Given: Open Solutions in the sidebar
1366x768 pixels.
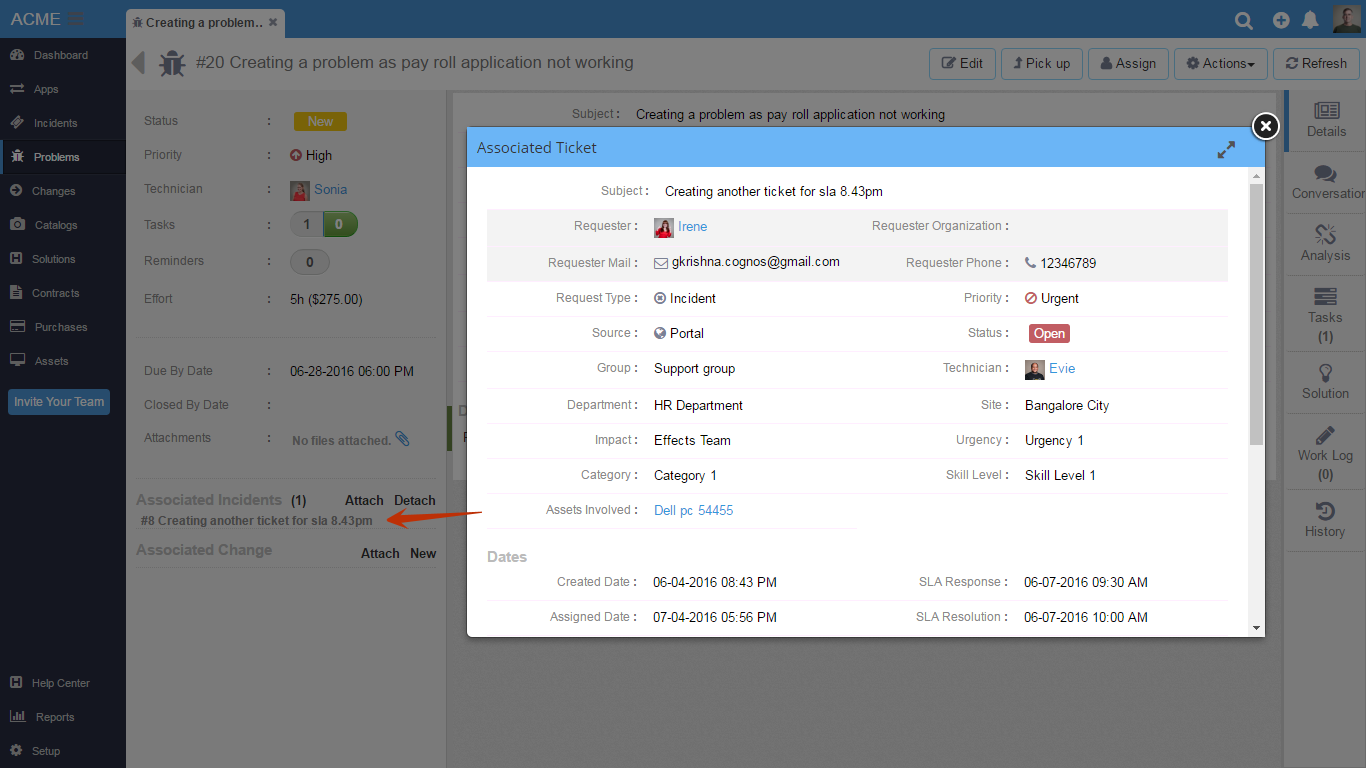Looking at the screenshot, I should (x=62, y=259).
